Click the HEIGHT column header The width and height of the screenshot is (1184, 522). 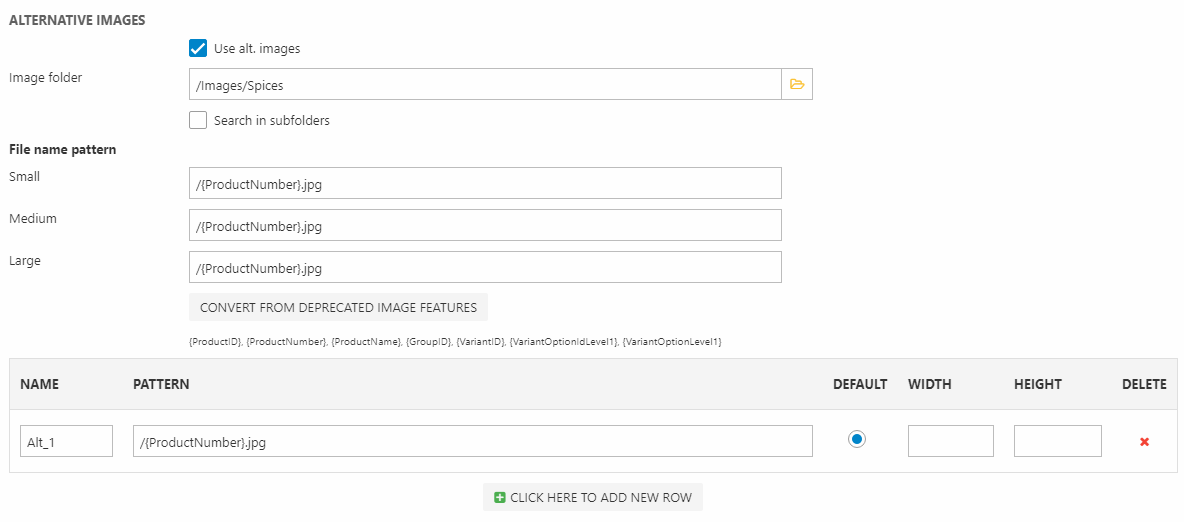[x=1037, y=384]
